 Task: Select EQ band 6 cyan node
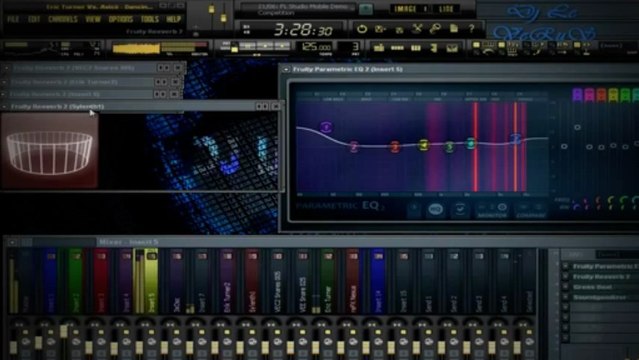[x=471, y=143]
